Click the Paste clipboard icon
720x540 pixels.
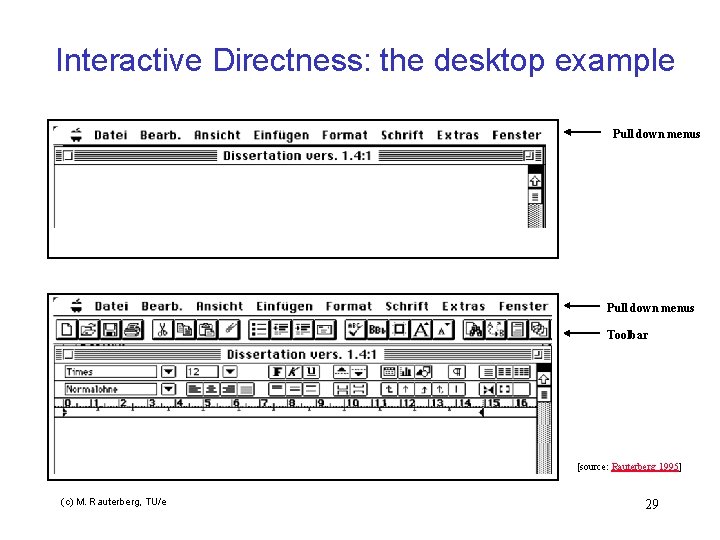click(207, 329)
